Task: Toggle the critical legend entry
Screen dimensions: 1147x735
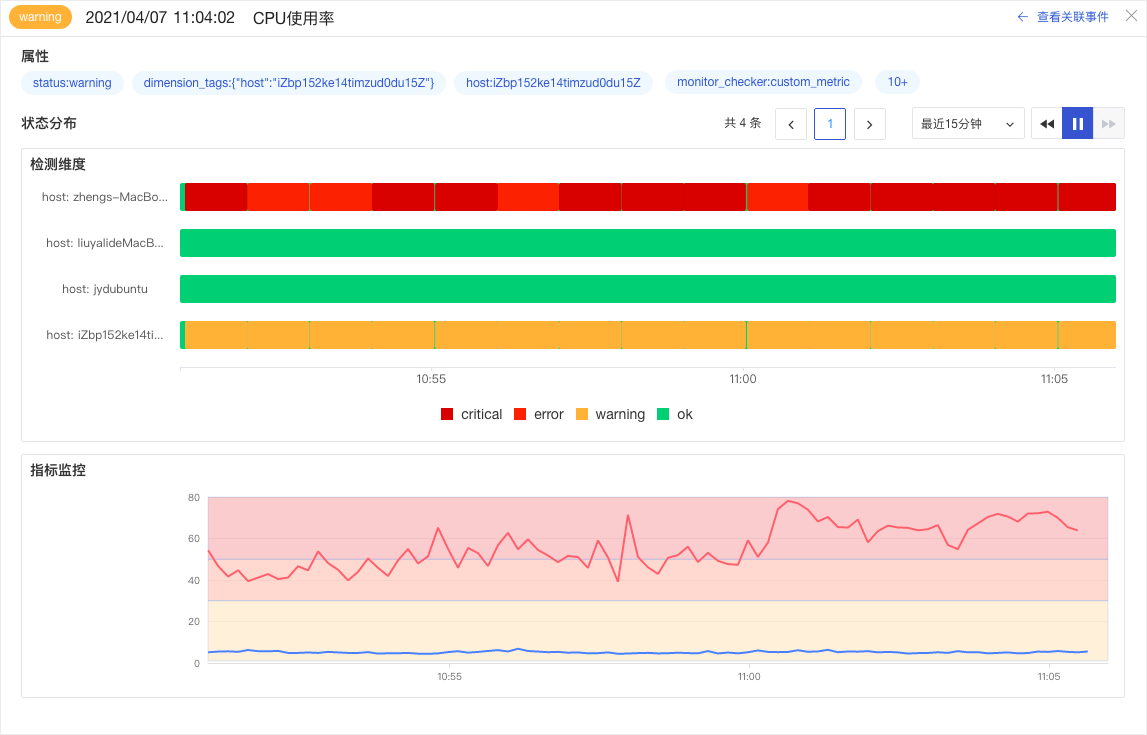Action: [x=472, y=414]
